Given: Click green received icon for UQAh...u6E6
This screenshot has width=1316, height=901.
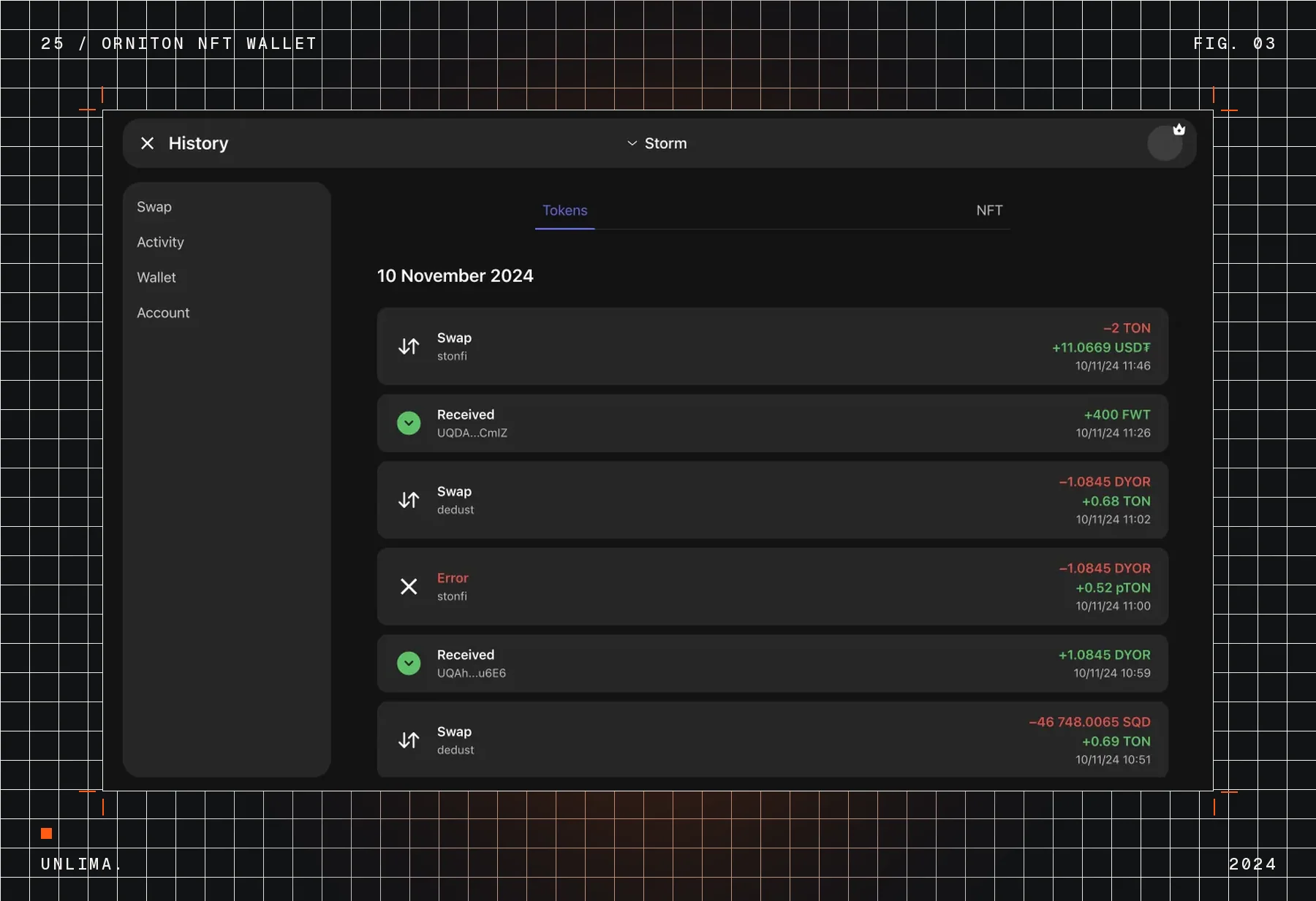Looking at the screenshot, I should 409,664.
